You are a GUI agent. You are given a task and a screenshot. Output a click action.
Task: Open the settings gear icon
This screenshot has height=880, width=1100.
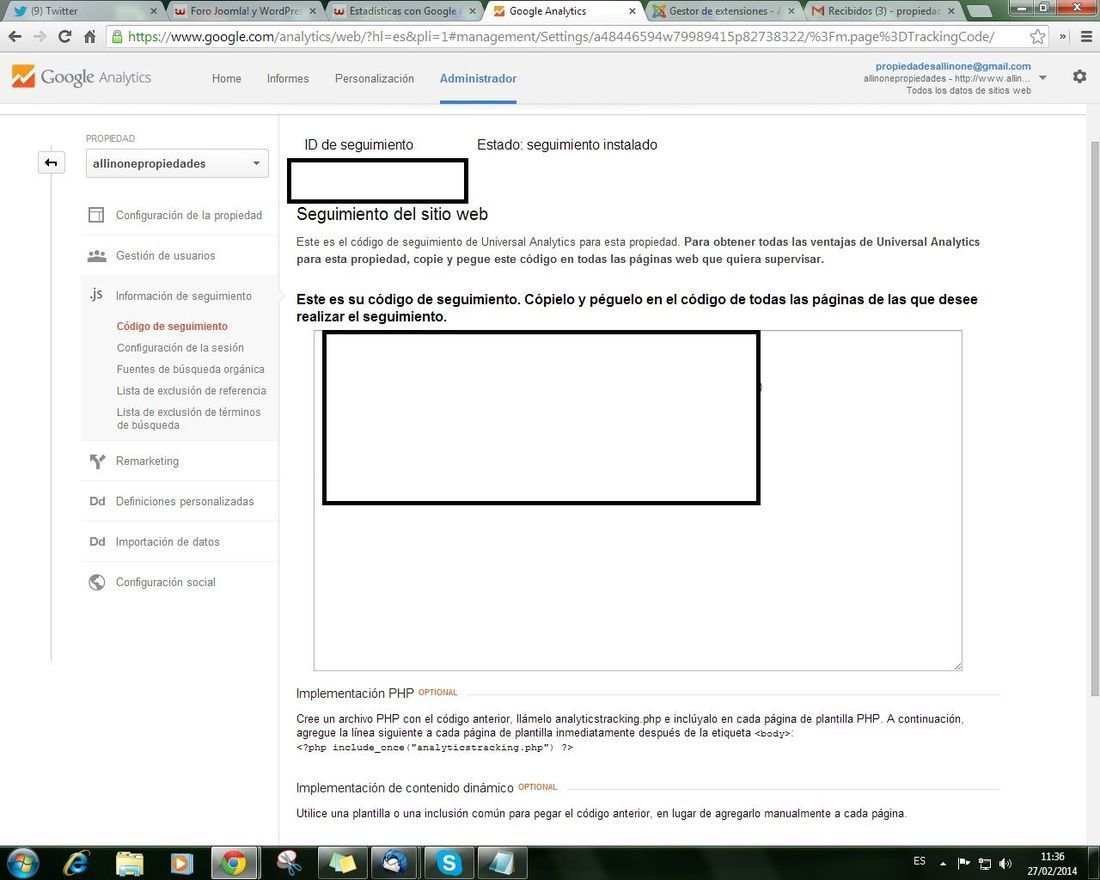coord(1080,76)
